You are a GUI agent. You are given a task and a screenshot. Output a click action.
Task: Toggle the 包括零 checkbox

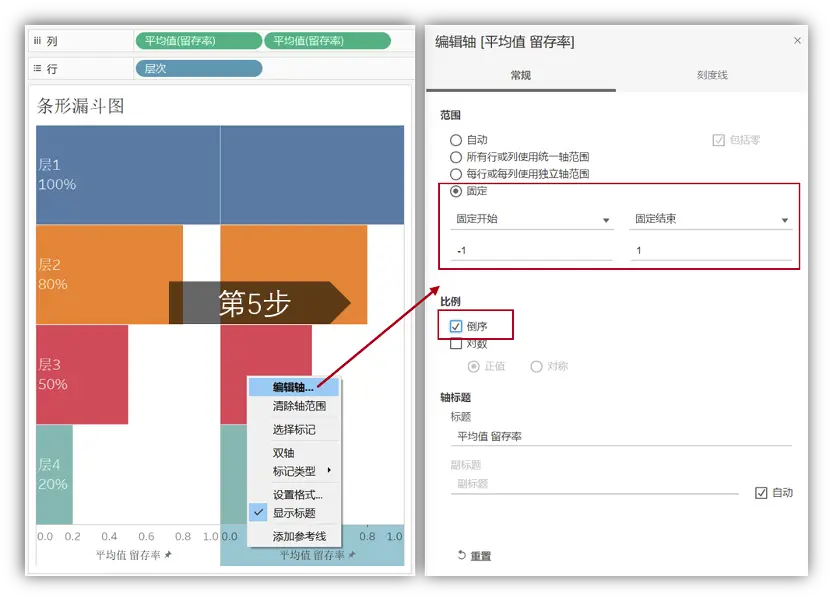click(x=719, y=140)
